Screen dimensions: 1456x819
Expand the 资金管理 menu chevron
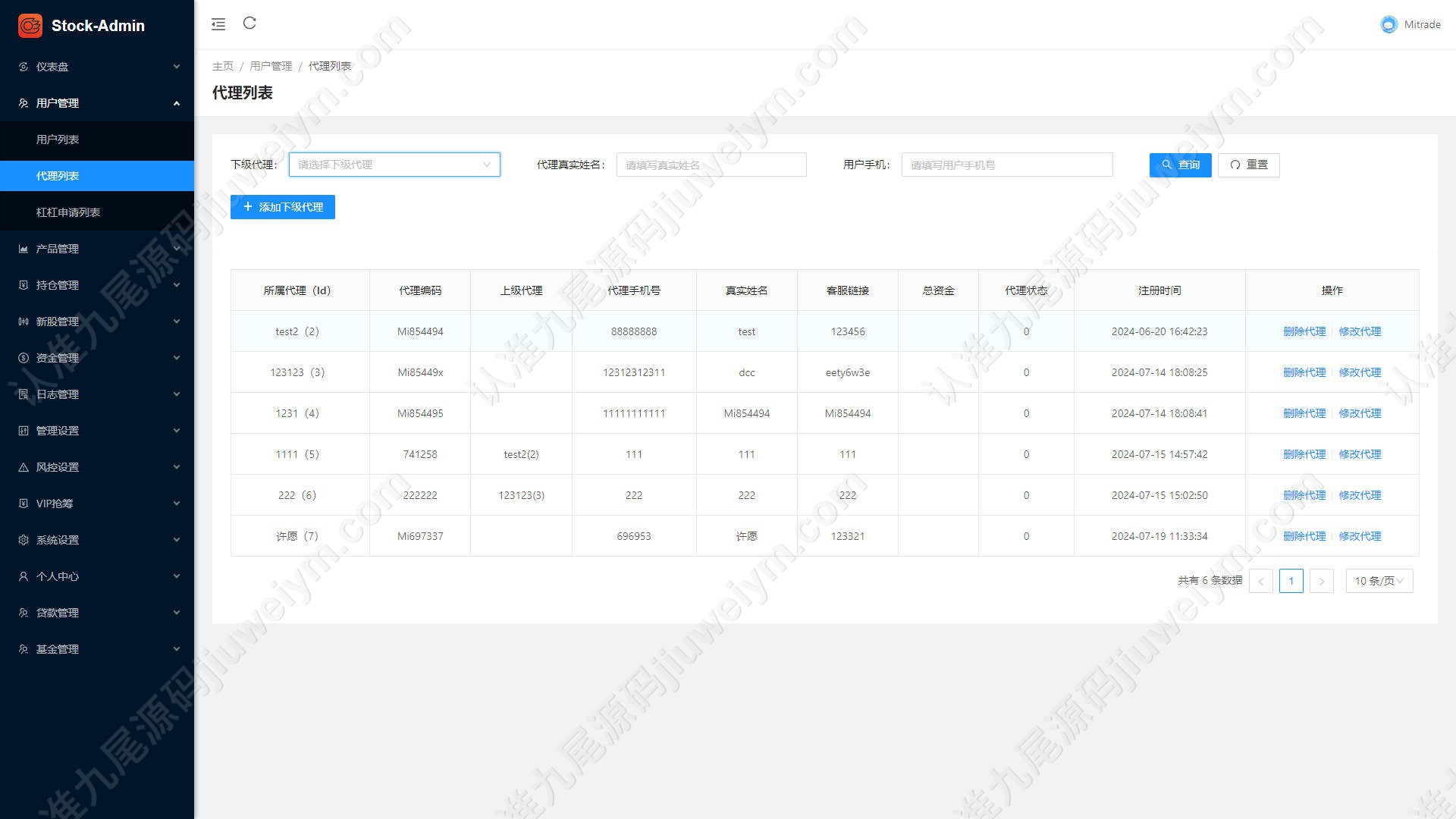(177, 358)
